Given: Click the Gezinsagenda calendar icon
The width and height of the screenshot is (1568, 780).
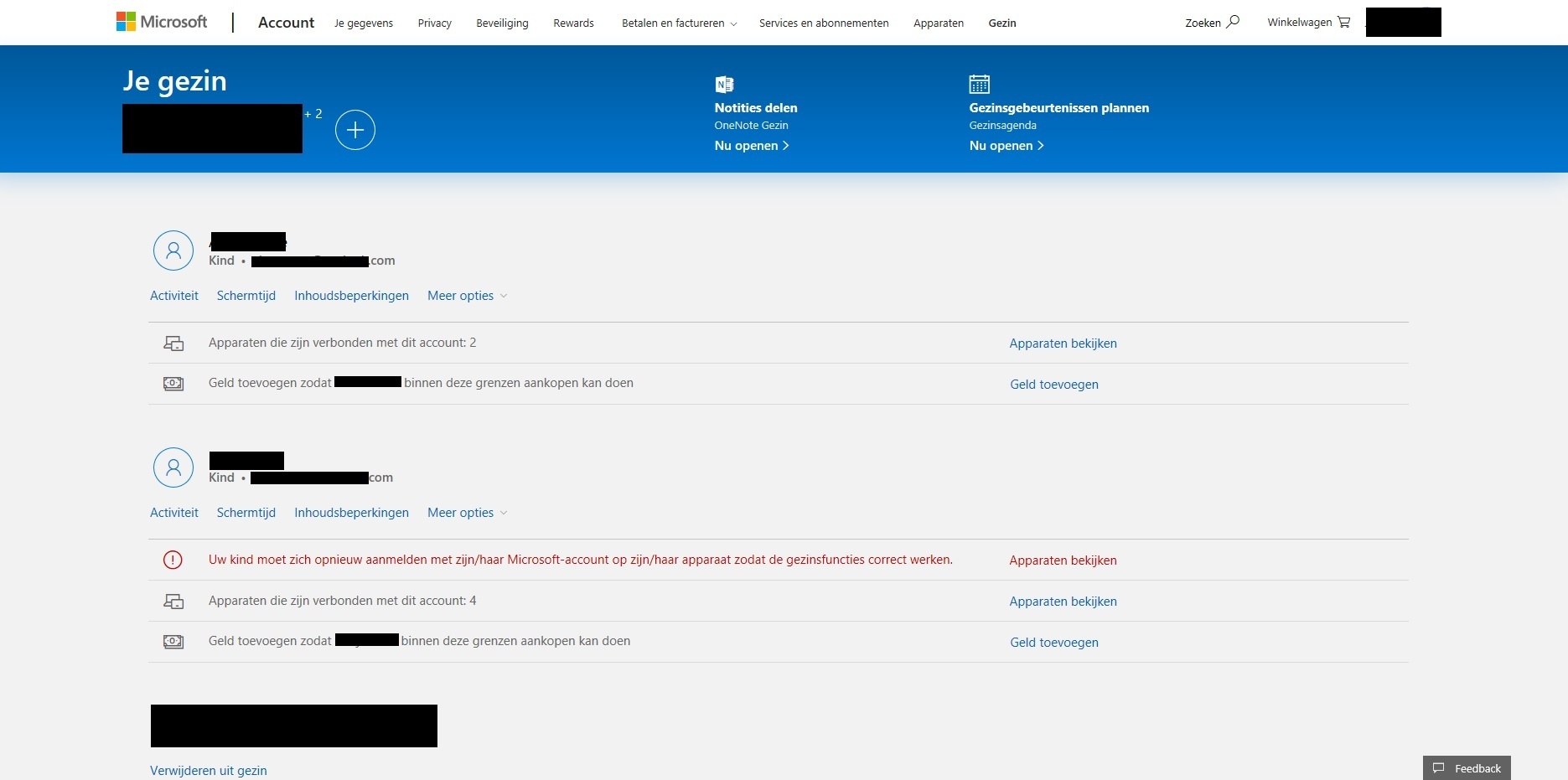Looking at the screenshot, I should (x=979, y=83).
